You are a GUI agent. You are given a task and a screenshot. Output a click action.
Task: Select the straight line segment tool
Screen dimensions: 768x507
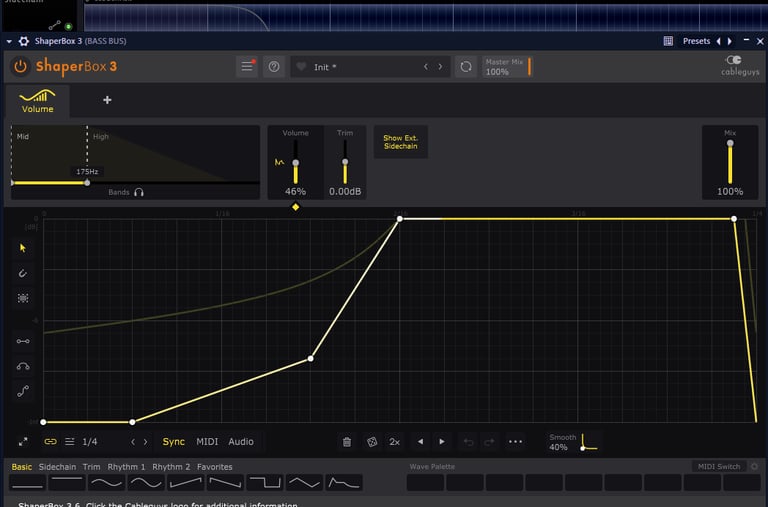23,341
